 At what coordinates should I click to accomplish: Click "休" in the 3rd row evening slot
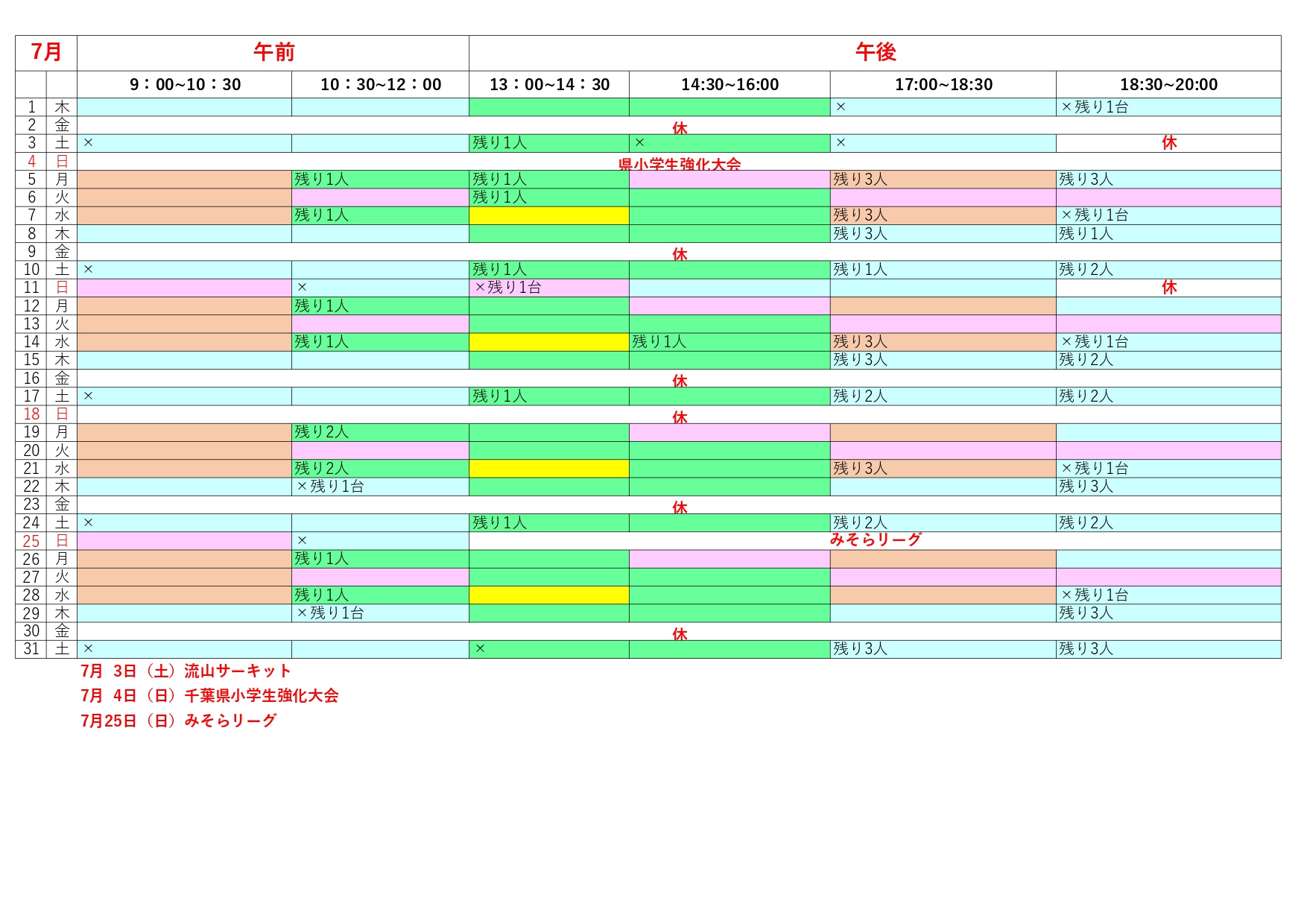pos(1169,143)
